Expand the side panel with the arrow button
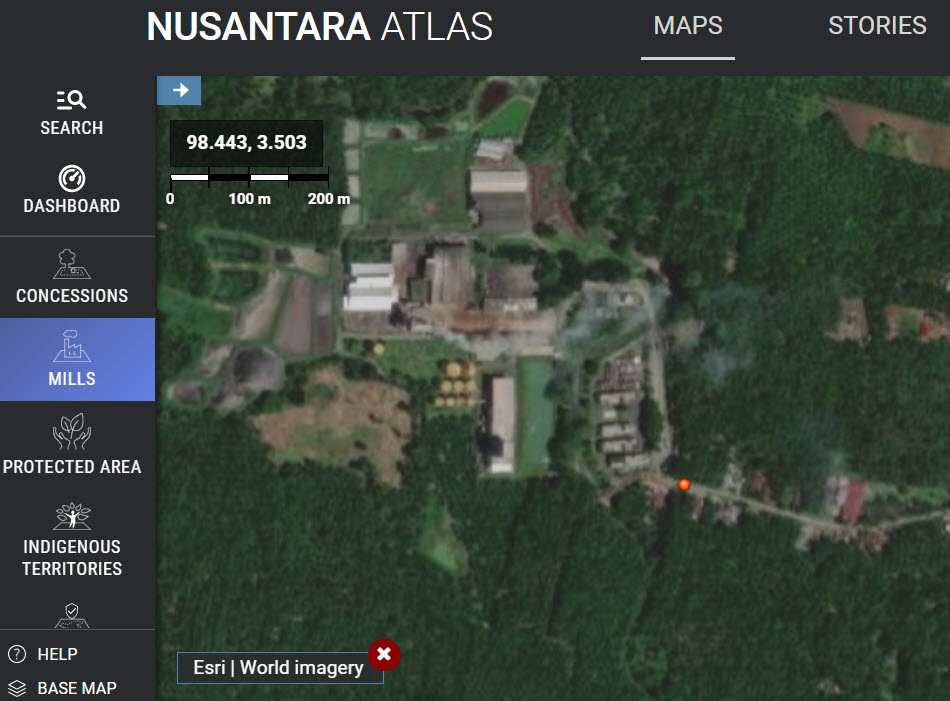Image resolution: width=950 pixels, height=701 pixels. [179, 91]
